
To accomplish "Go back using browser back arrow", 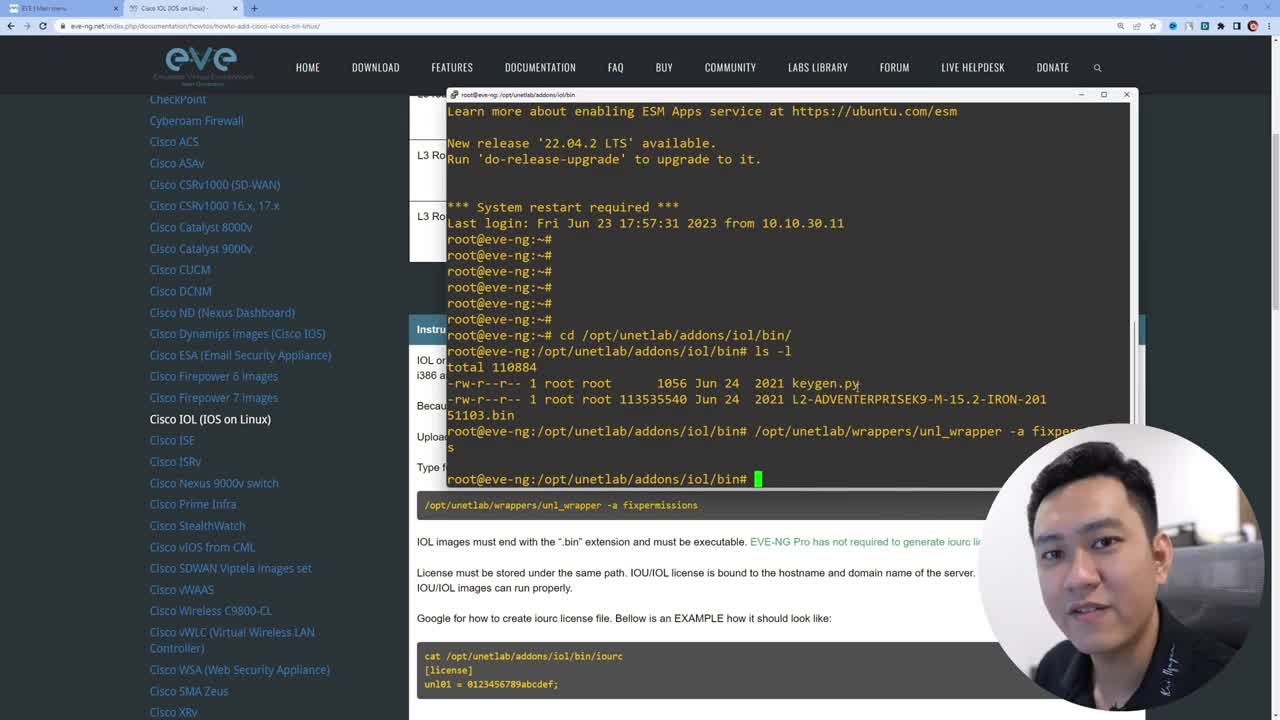I will click(x=11, y=26).
